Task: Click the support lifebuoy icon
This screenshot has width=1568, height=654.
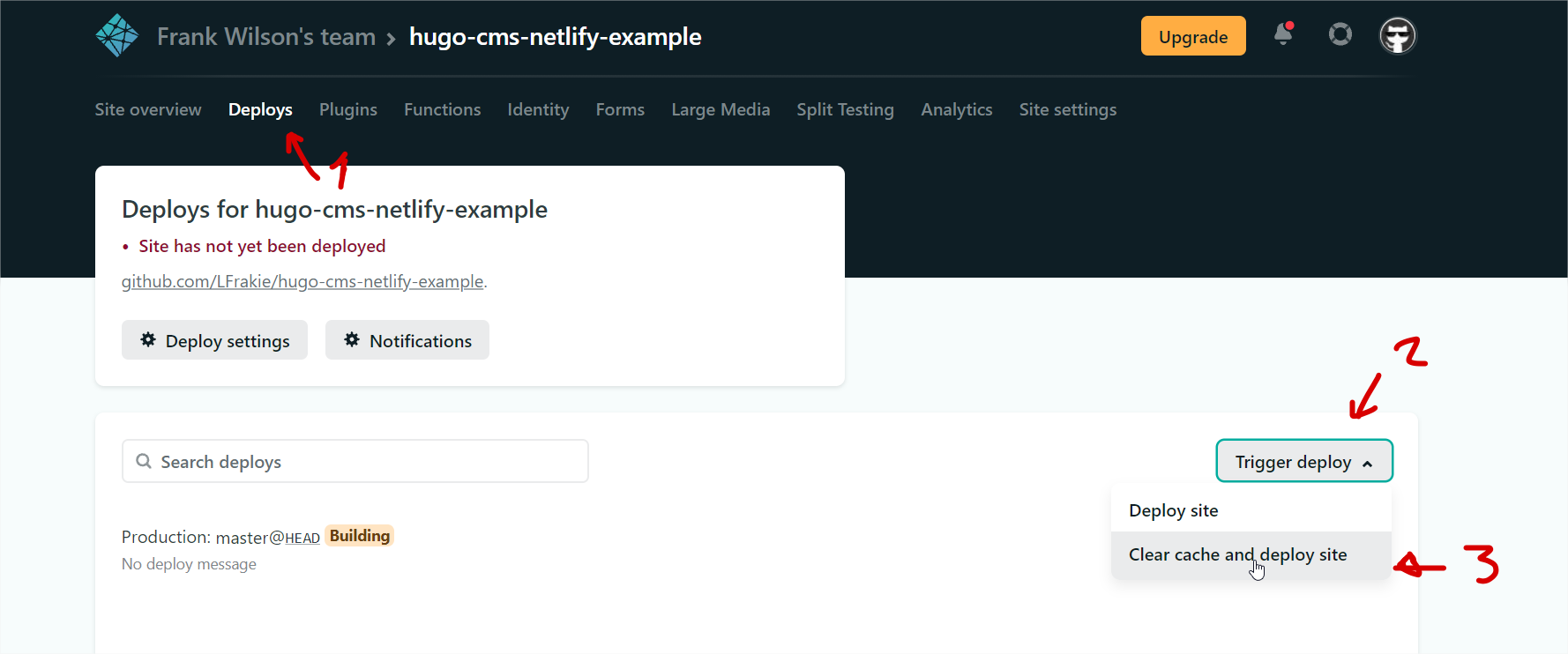Action: click(x=1340, y=35)
